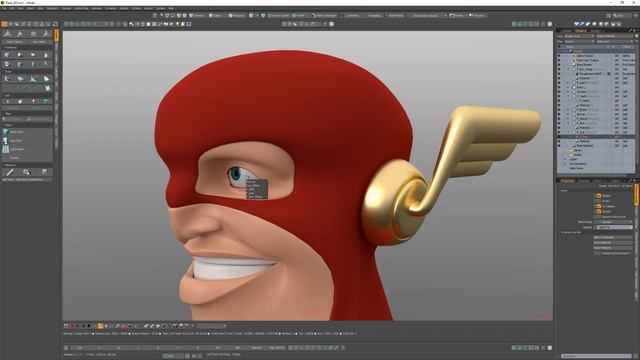Screen dimensions: 640x360
Task: Open the Render menu
Action: coord(124,8)
